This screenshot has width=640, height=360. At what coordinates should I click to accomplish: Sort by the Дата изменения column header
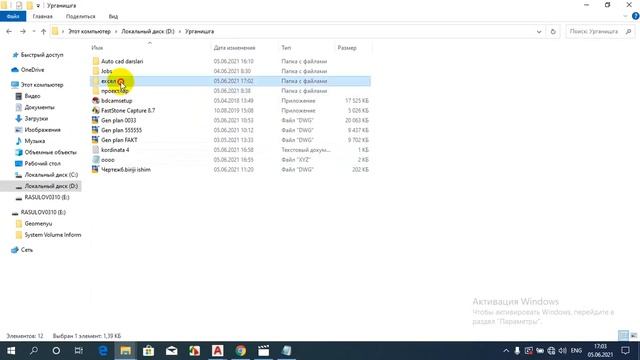(x=234, y=48)
